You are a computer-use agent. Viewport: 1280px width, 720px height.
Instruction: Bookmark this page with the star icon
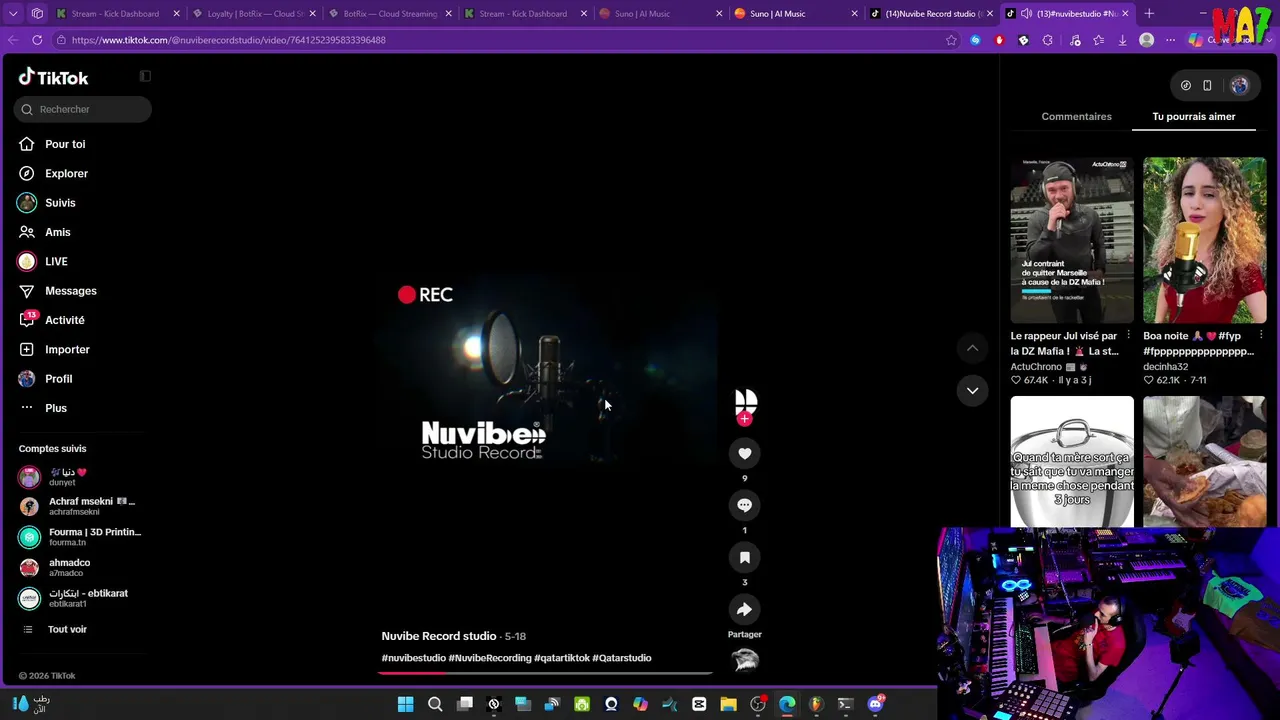[951, 40]
